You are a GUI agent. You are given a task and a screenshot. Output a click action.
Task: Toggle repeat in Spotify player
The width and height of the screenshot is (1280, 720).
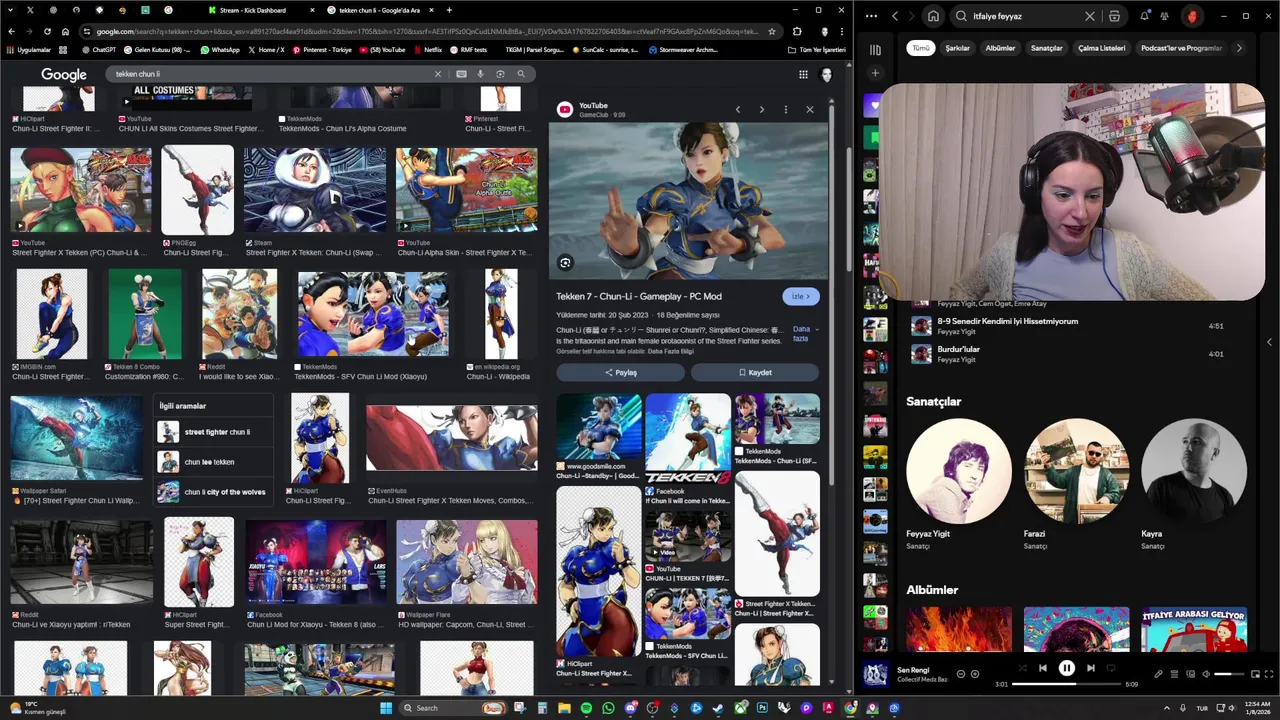coord(1111,668)
